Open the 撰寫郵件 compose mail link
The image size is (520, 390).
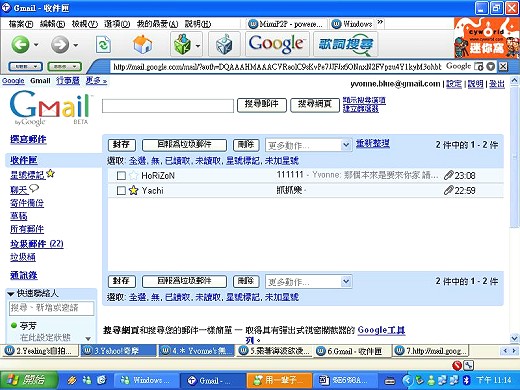coord(28,139)
